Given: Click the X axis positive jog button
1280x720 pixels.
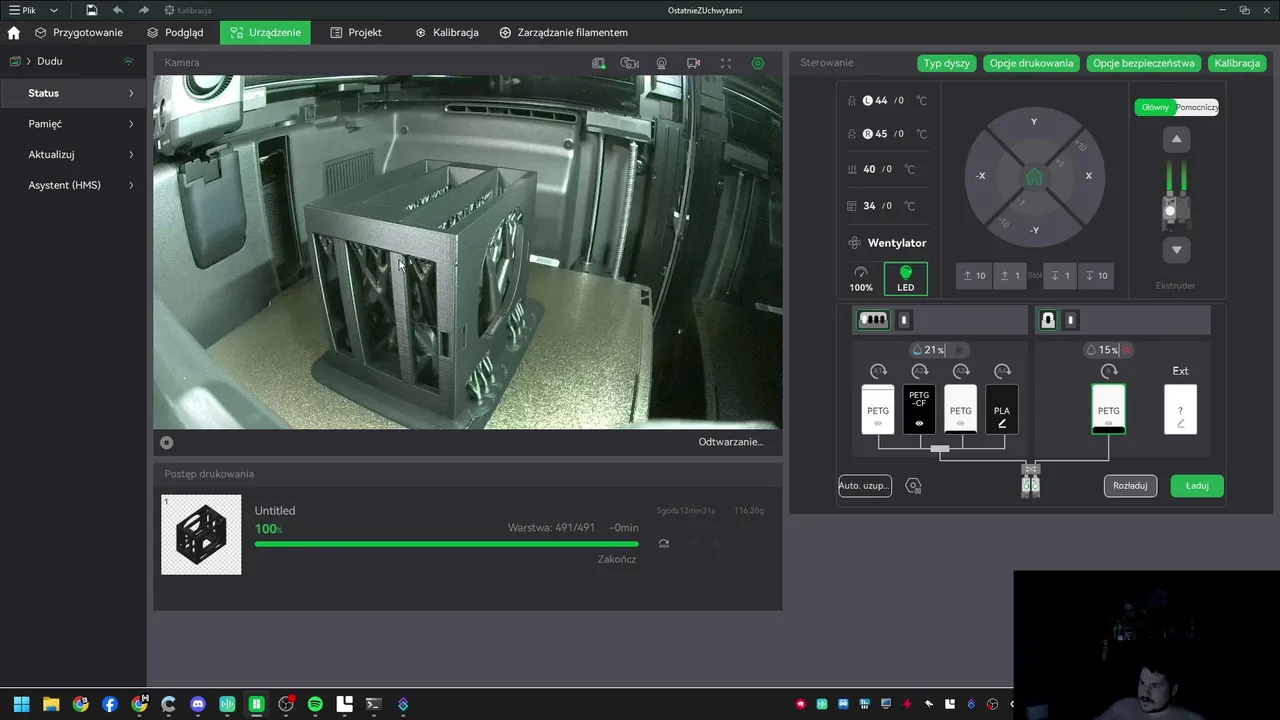Looking at the screenshot, I should pos(1088,176).
